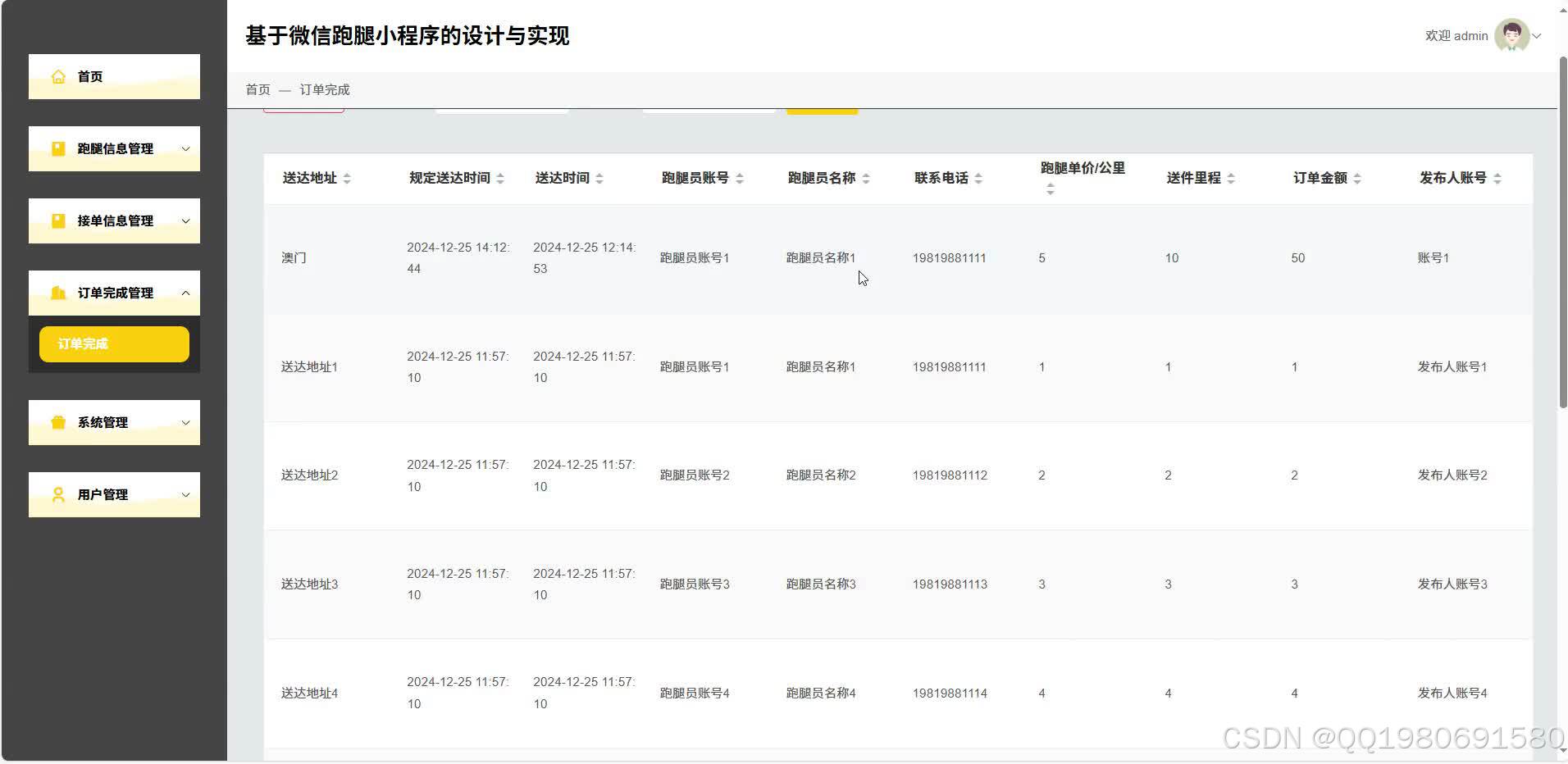Toggle descending sort on 送达时间 column
Viewport: 1568px width, 764px height.
[x=600, y=182]
